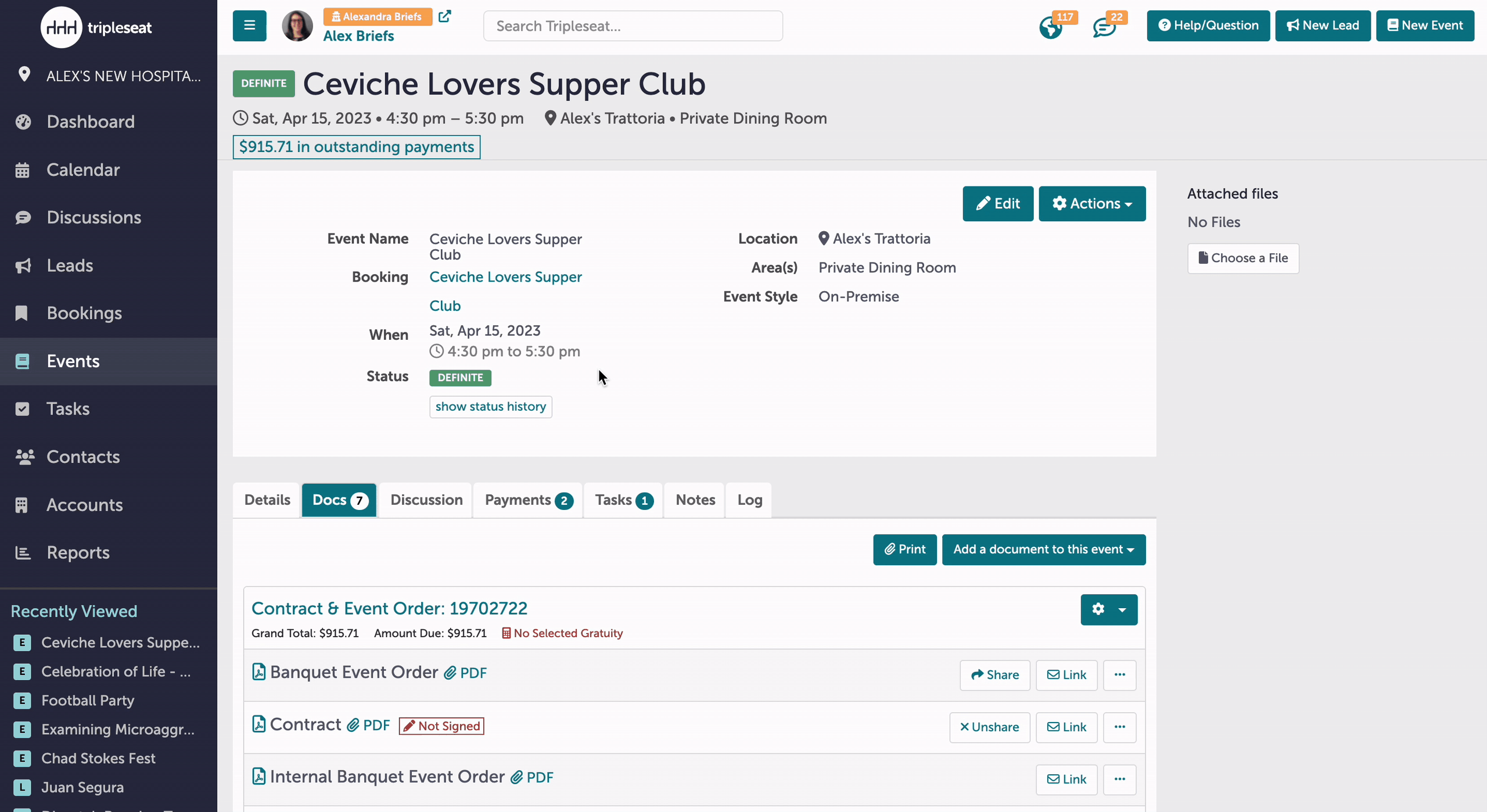
Task: Open the more options menu for Contract row
Action: click(x=1119, y=727)
